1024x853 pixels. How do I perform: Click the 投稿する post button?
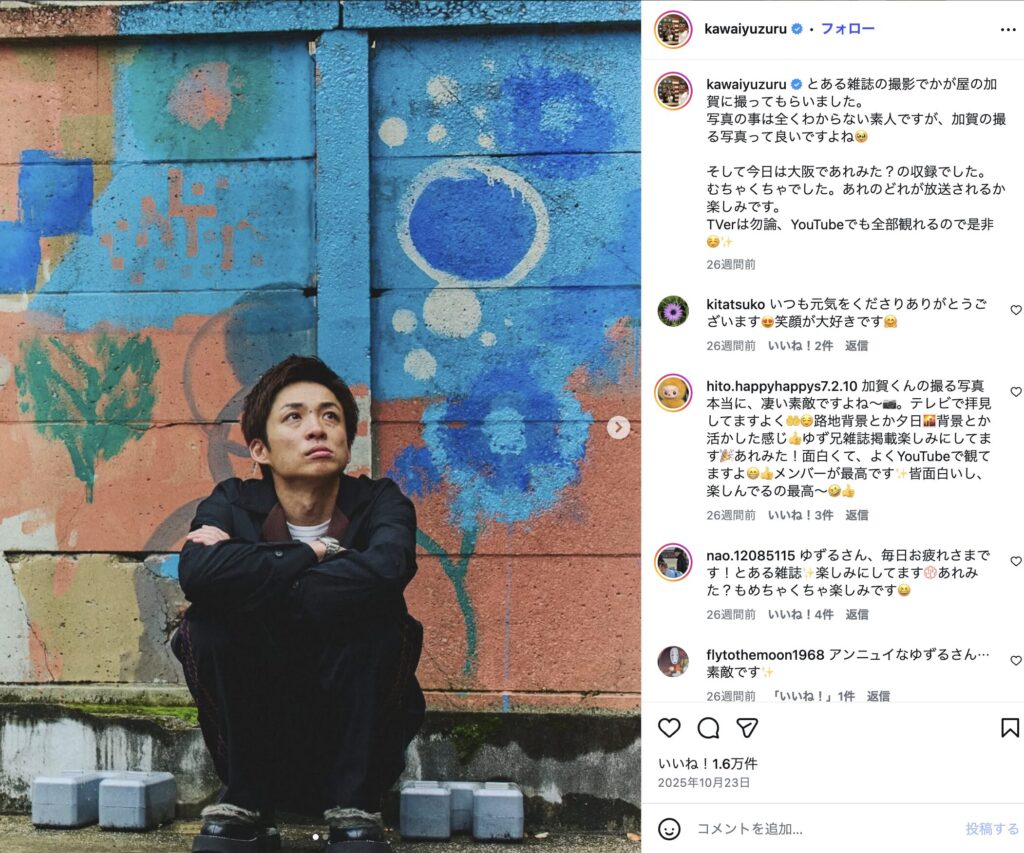[992, 829]
